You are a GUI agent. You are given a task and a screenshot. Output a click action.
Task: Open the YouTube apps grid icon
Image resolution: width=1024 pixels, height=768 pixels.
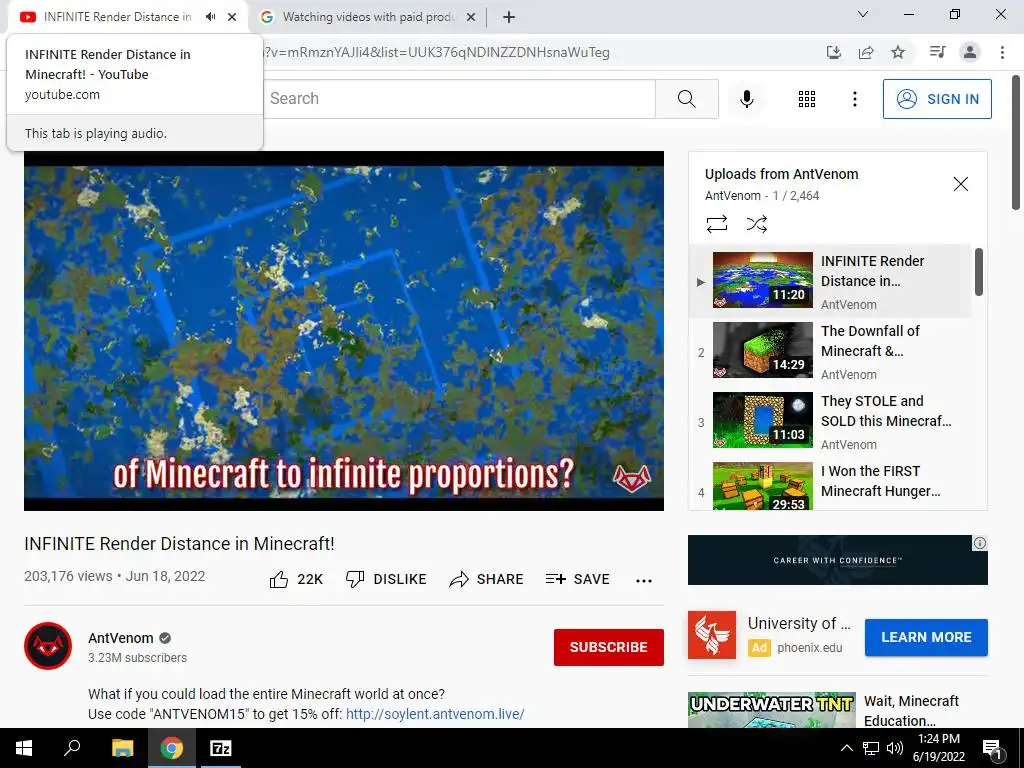807,99
